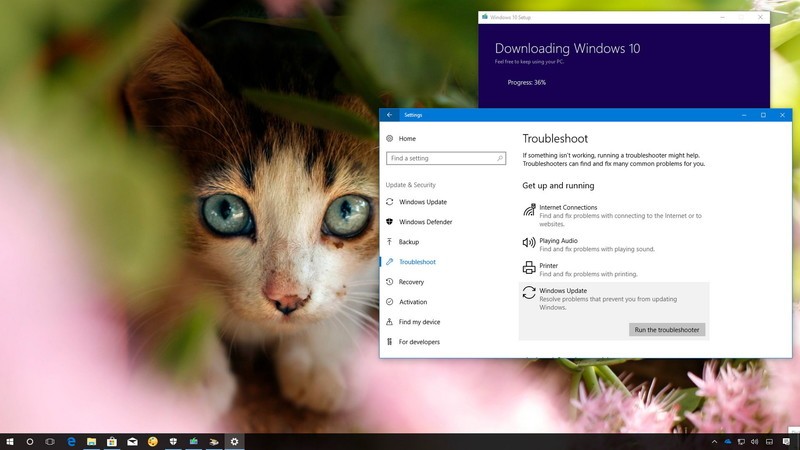Open Windows Update in sidebar

pyautogui.click(x=416, y=202)
